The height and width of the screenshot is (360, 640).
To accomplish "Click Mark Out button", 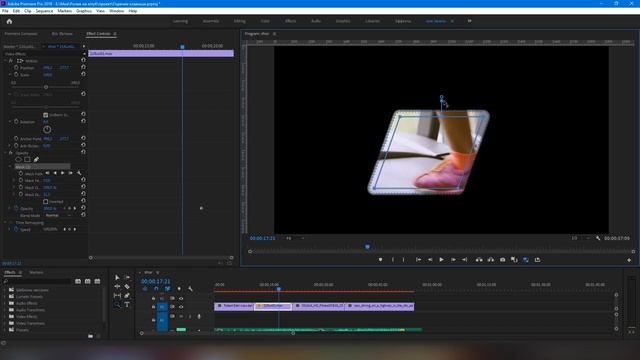I will pyautogui.click(x=404, y=260).
